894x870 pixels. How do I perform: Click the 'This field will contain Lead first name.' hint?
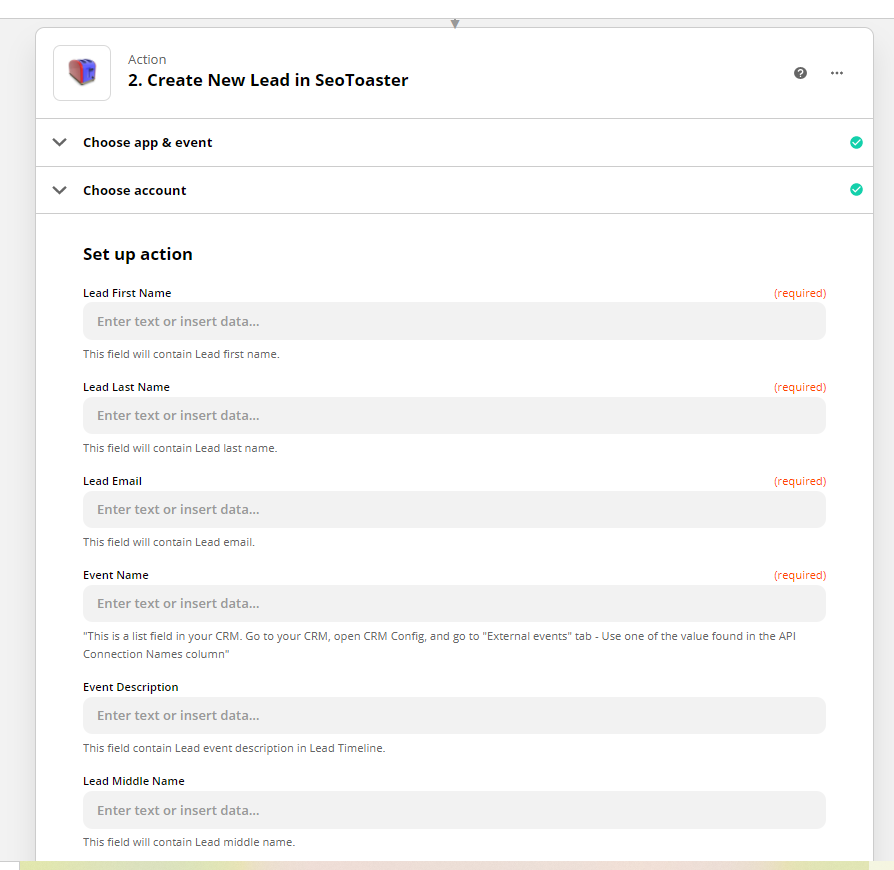(x=181, y=354)
